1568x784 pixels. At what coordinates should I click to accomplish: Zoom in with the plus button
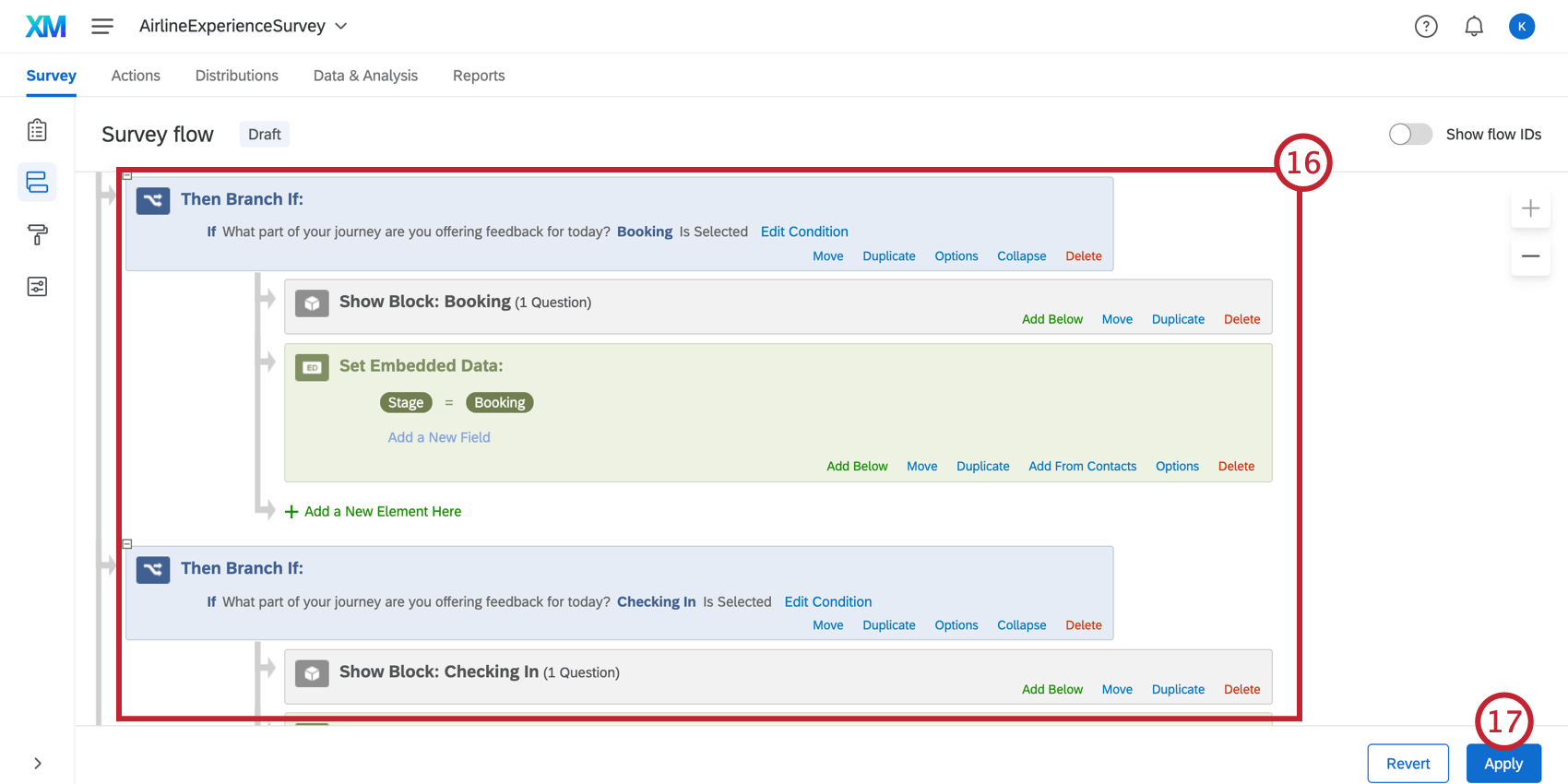[1530, 208]
